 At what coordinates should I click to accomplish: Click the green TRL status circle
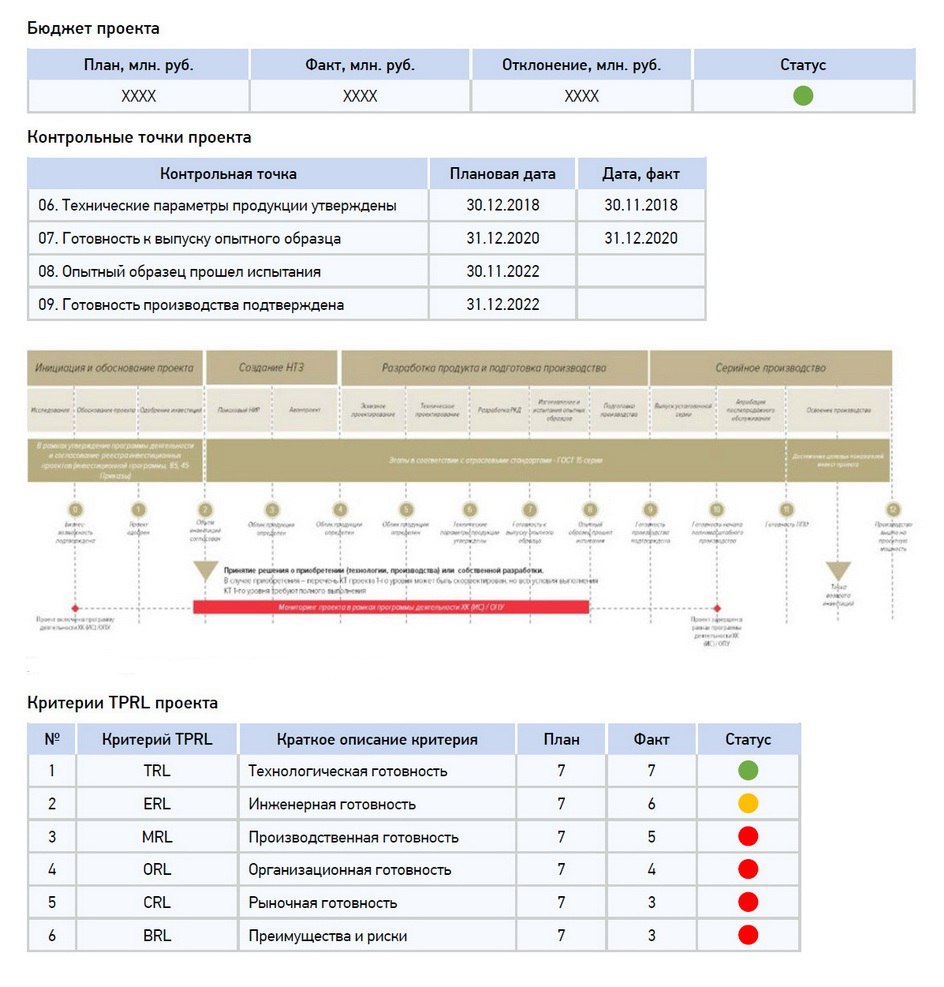point(747,771)
